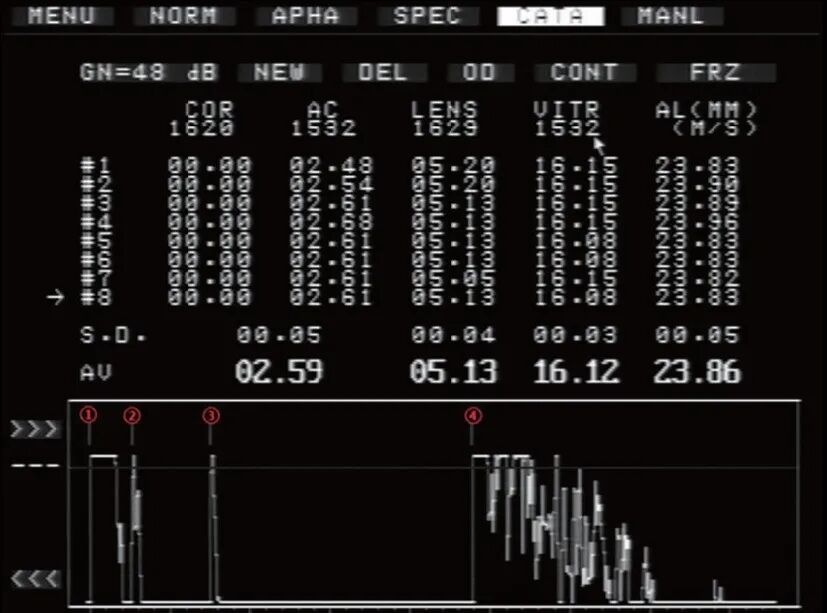Click the average VITR value 16.12
This screenshot has height=613, width=827.
click(x=576, y=371)
